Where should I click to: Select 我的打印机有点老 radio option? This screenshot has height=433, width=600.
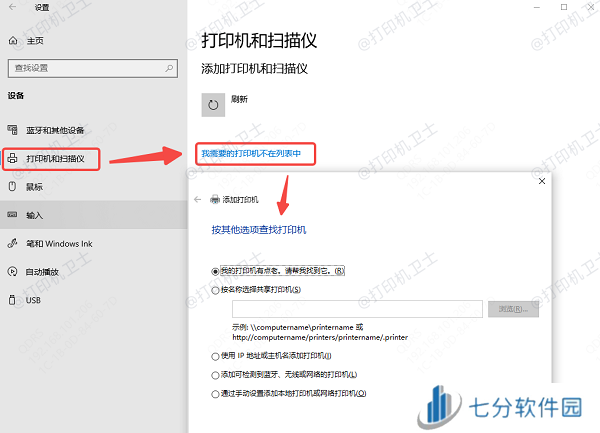tap(215, 271)
